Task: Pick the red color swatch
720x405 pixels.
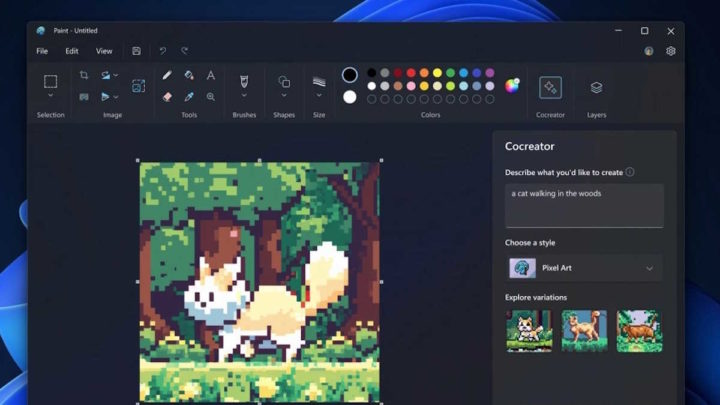Action: point(411,73)
